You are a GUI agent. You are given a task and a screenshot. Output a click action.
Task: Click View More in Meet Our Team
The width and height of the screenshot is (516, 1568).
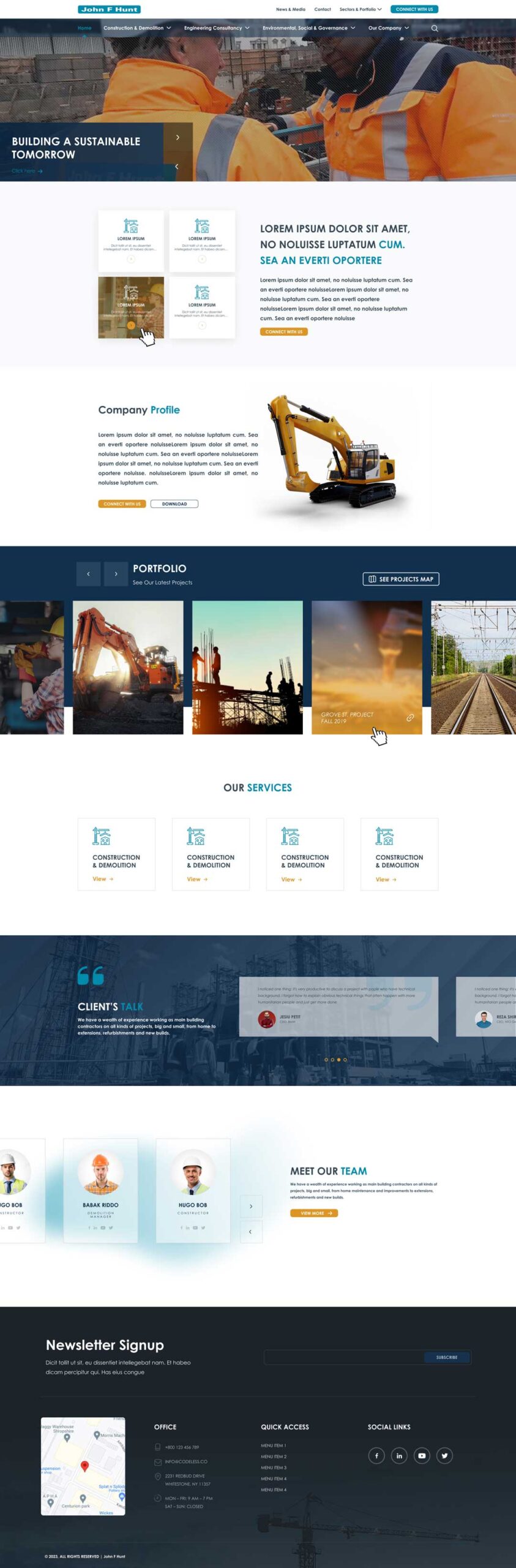[x=314, y=1213]
